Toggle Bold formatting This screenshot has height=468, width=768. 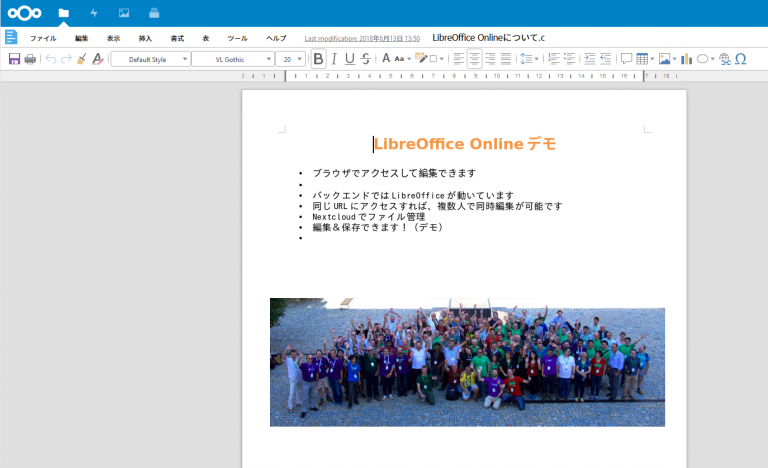click(318, 59)
